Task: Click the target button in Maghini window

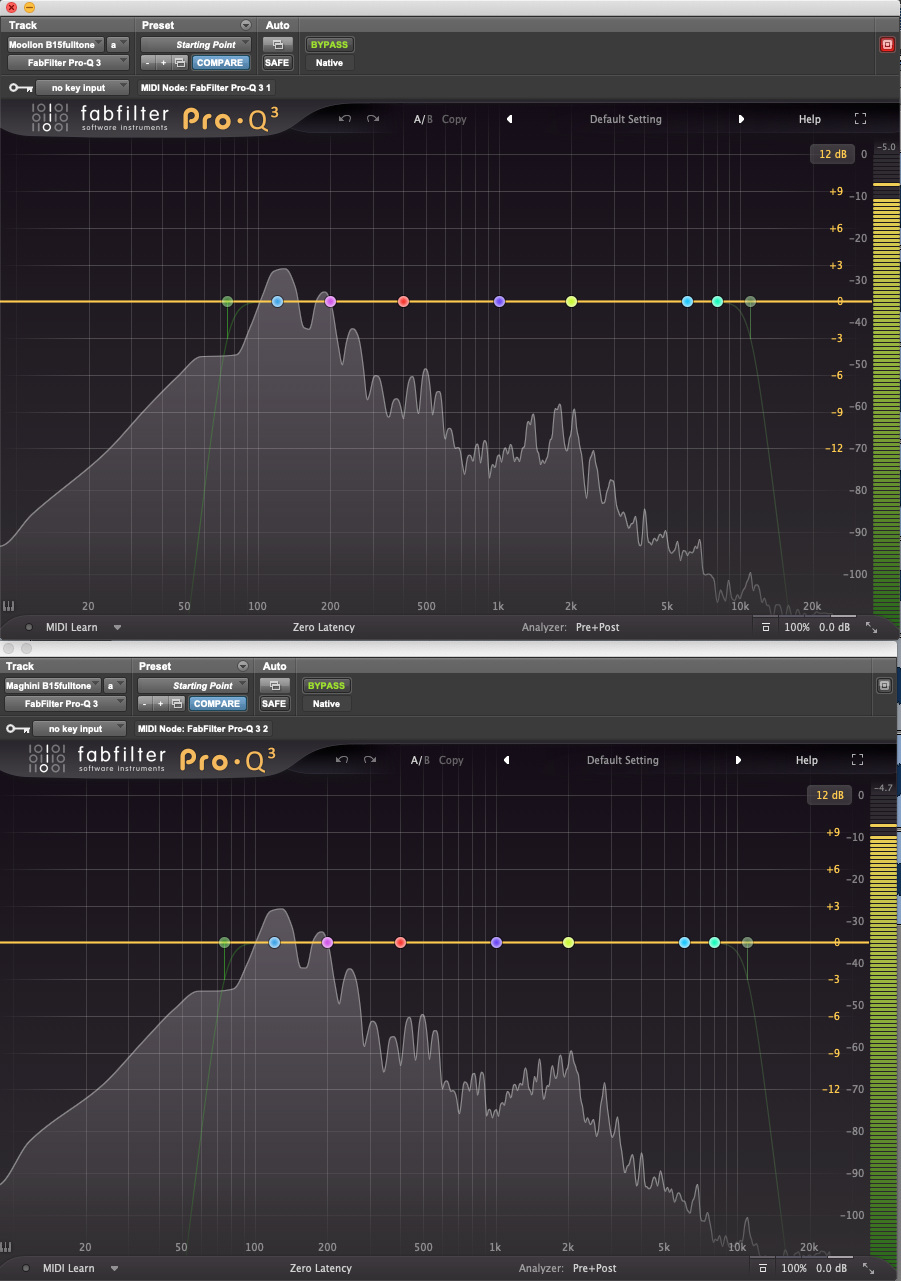Action: tap(883, 685)
